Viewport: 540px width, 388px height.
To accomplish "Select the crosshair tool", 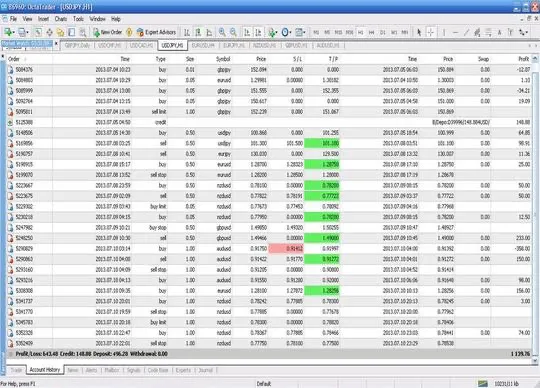I will click(430, 32).
